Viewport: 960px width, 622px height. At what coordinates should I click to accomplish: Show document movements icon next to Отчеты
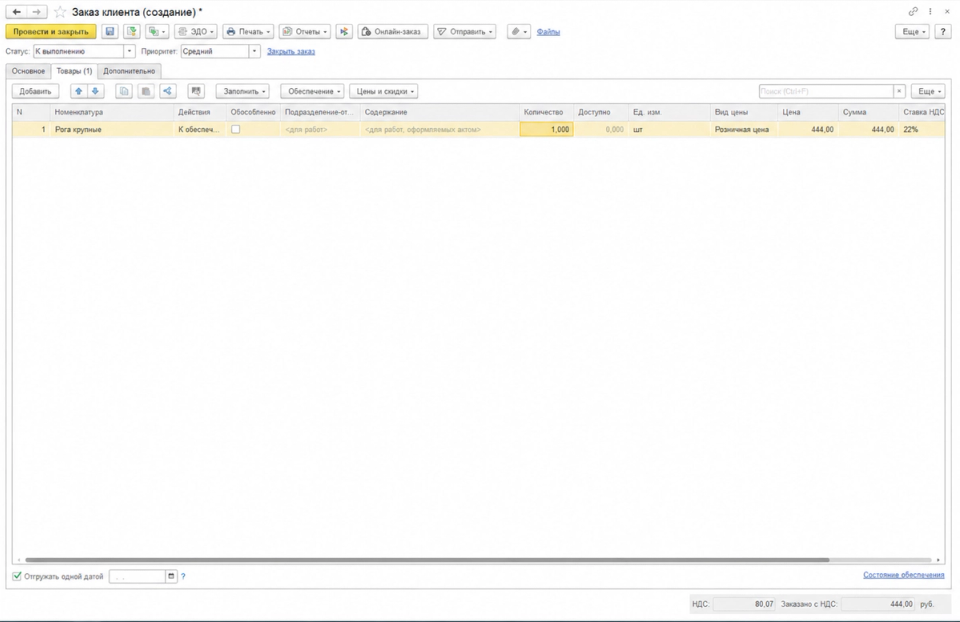pyautogui.click(x=344, y=31)
